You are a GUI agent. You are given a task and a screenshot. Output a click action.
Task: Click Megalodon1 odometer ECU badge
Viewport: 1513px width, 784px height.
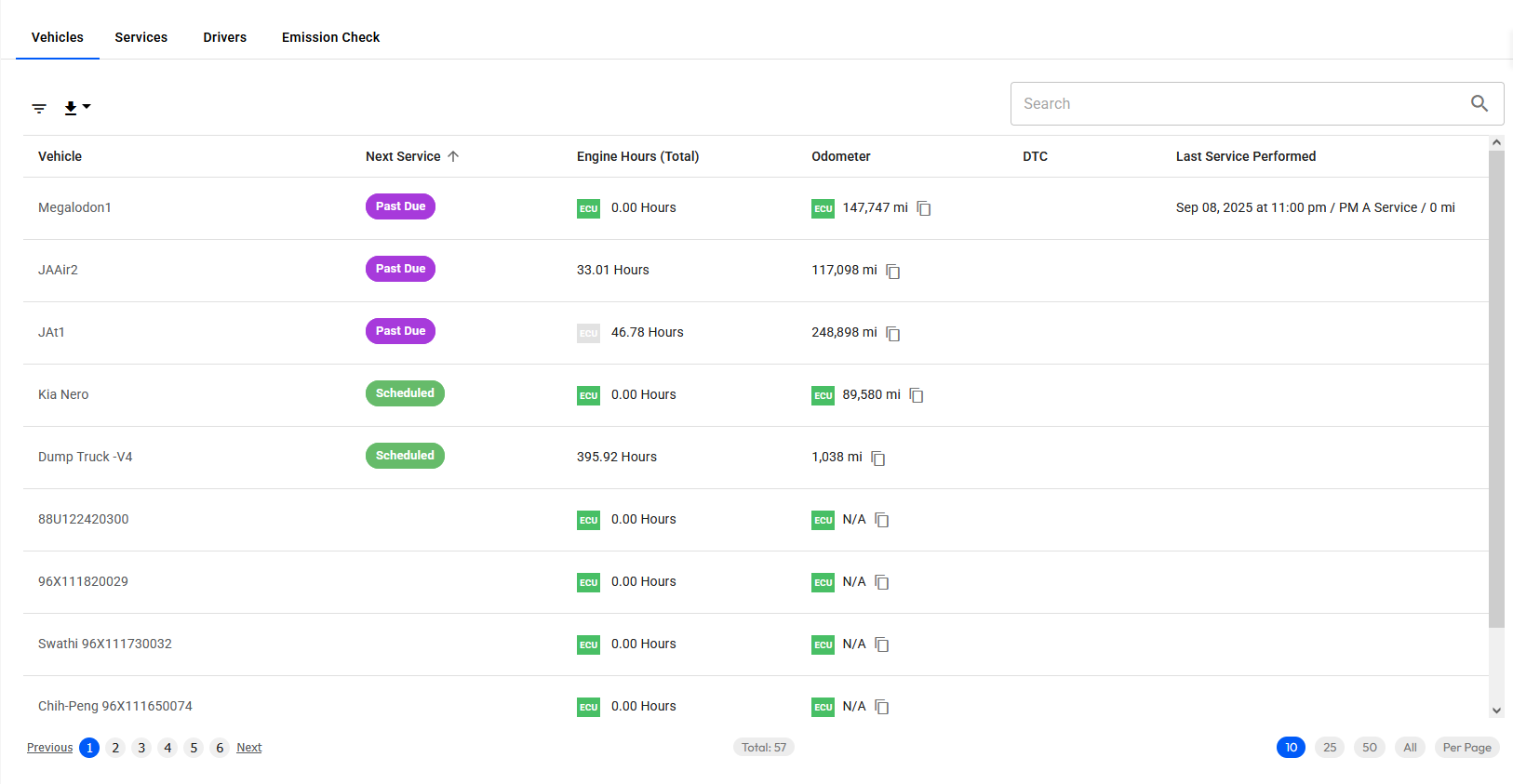[823, 208]
